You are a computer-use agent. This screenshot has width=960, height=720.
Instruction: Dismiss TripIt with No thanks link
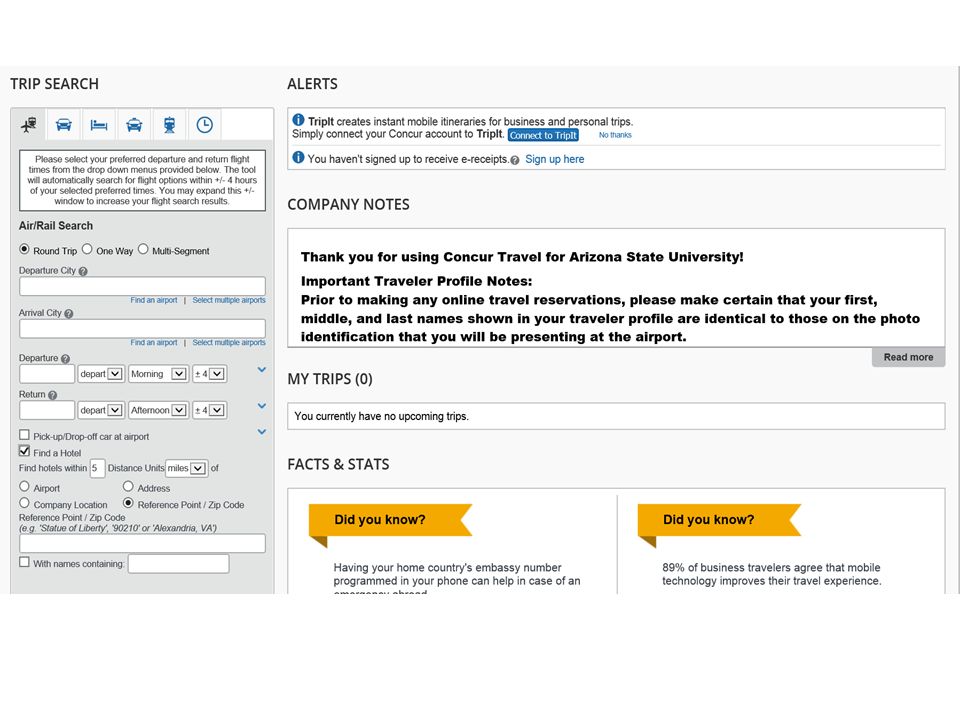pyautogui.click(x=615, y=135)
